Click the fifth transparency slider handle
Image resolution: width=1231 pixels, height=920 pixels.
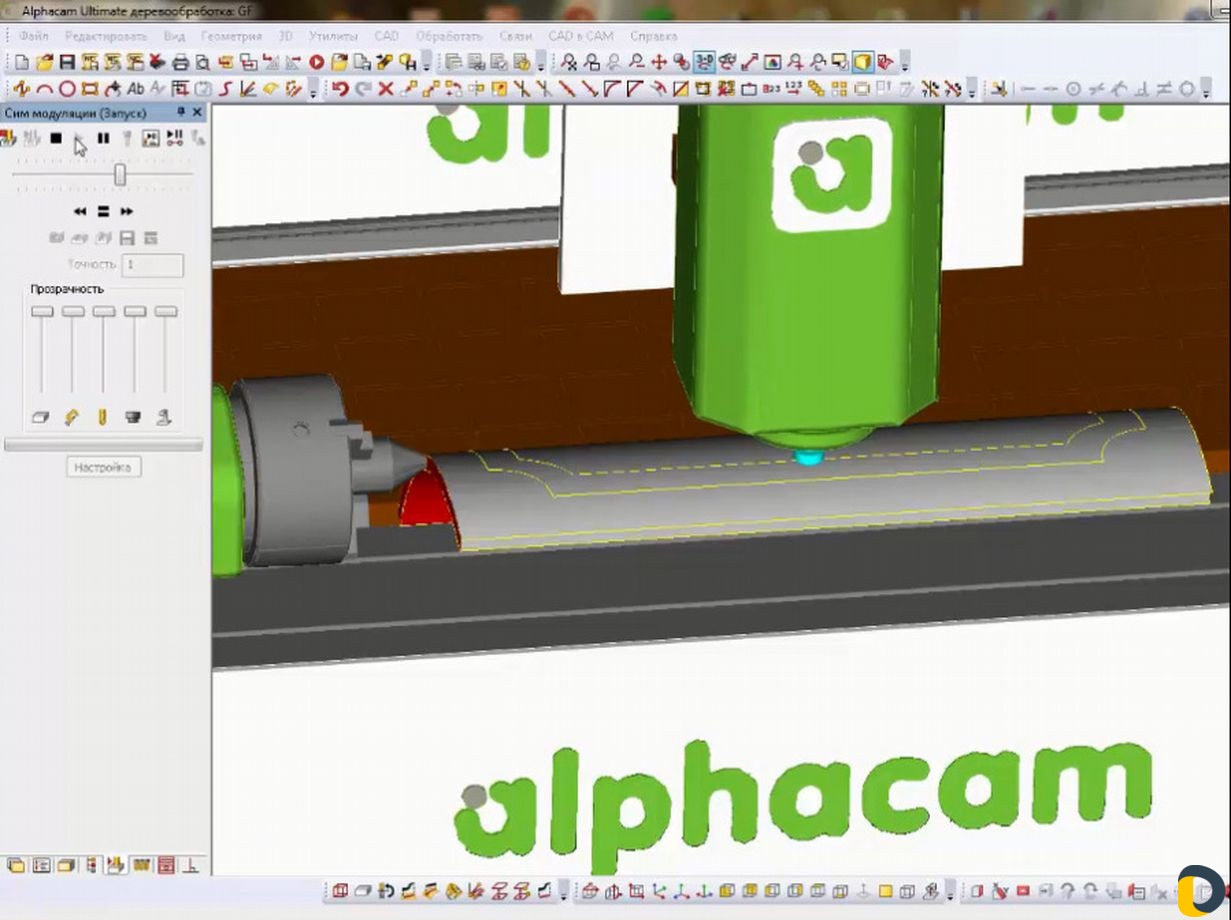click(x=166, y=312)
